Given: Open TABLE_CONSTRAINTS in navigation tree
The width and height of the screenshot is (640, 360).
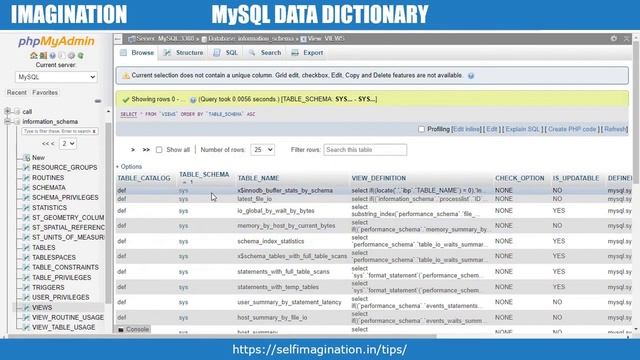Looking at the screenshot, I should point(65,267).
